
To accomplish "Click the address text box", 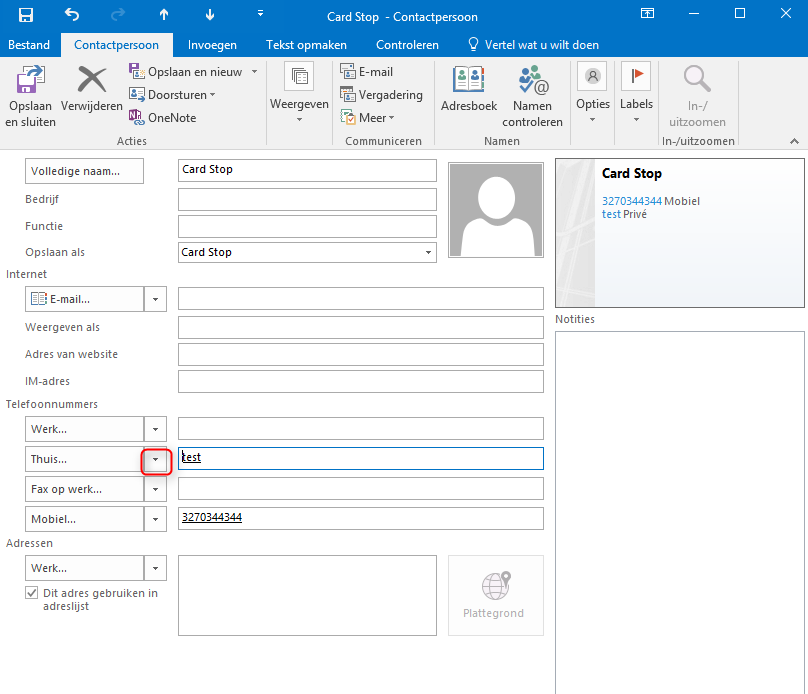I will click(307, 596).
